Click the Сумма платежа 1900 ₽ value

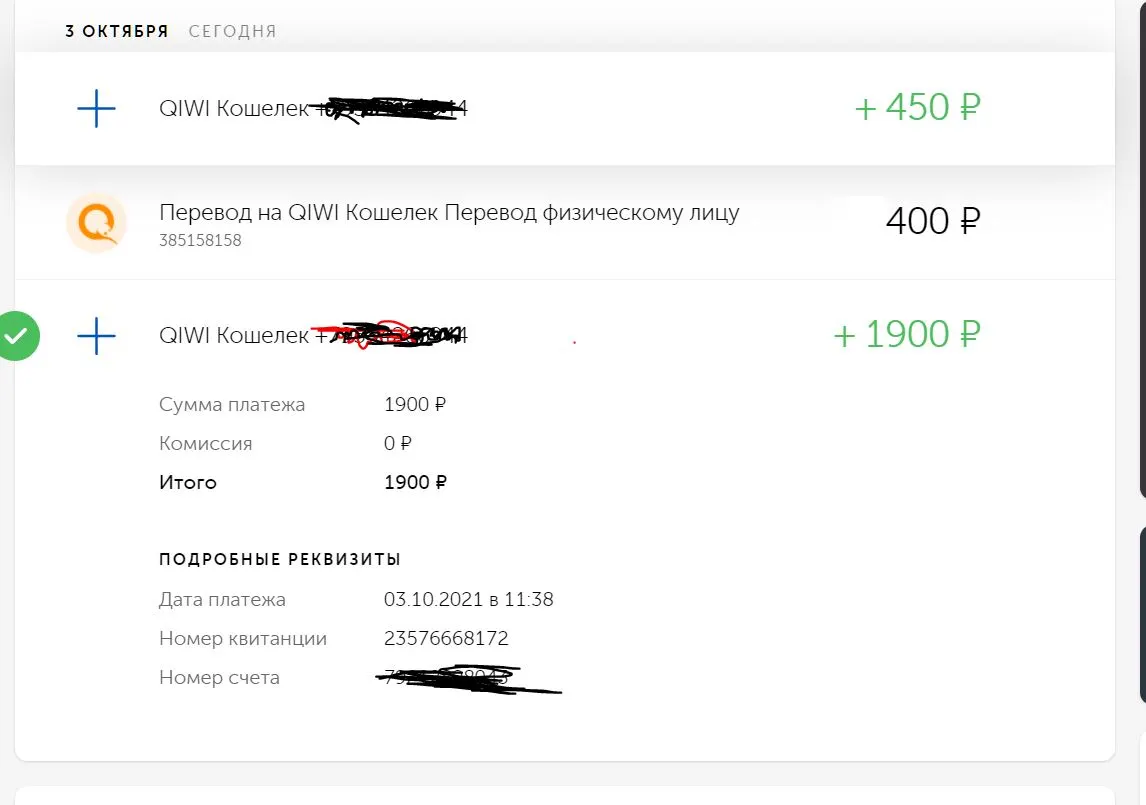coord(414,404)
